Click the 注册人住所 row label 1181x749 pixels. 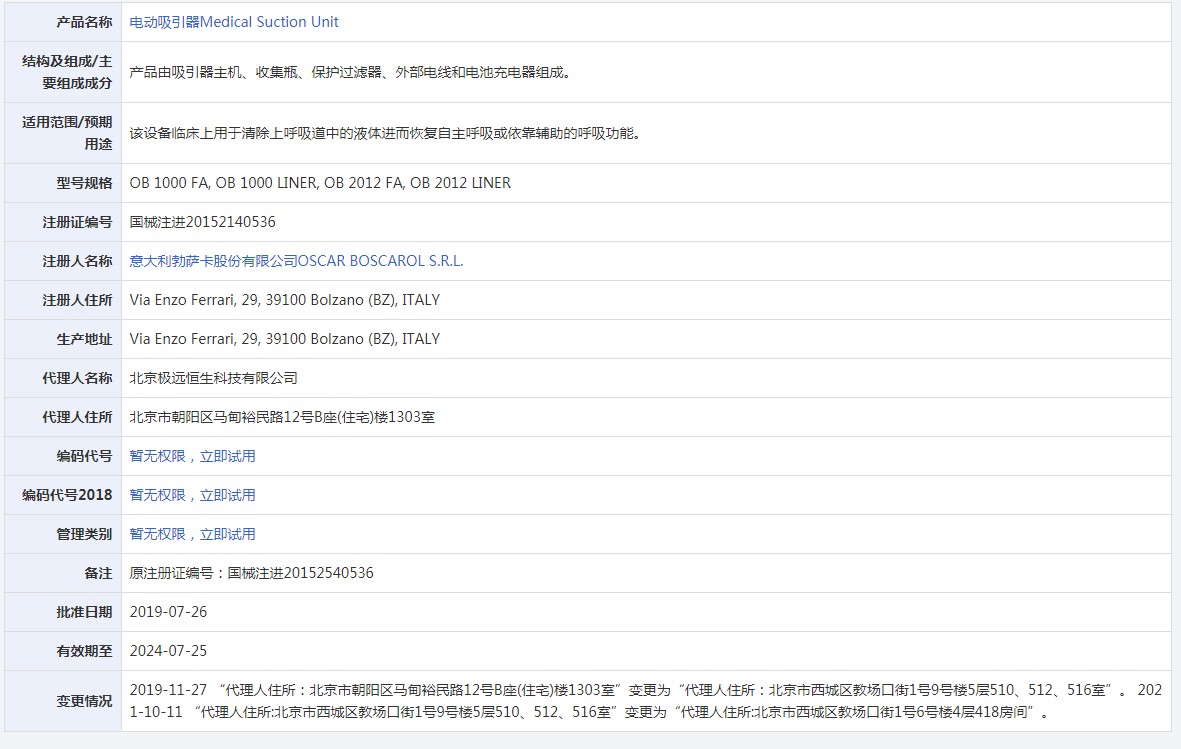pos(78,300)
